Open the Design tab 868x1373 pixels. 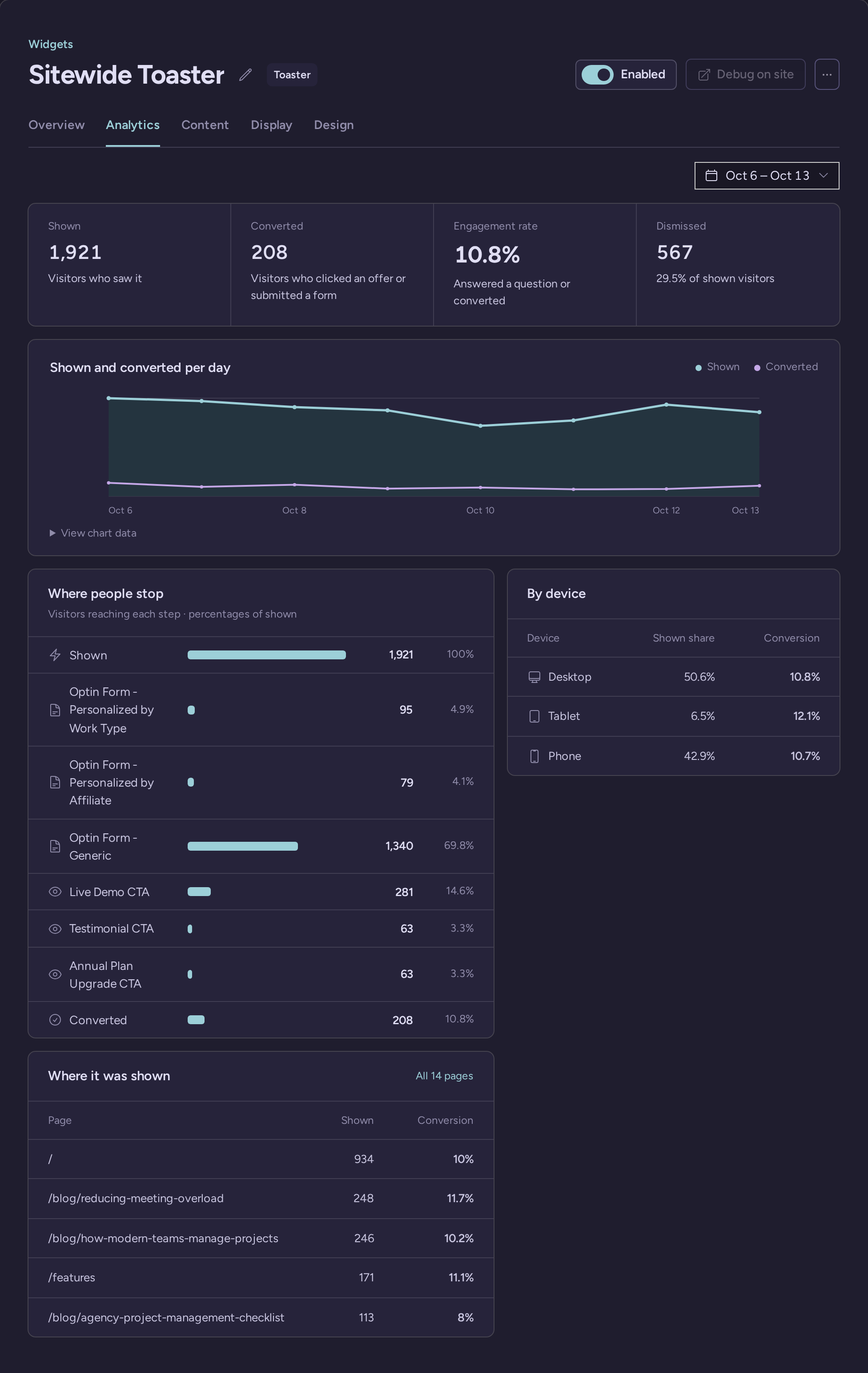[x=334, y=125]
